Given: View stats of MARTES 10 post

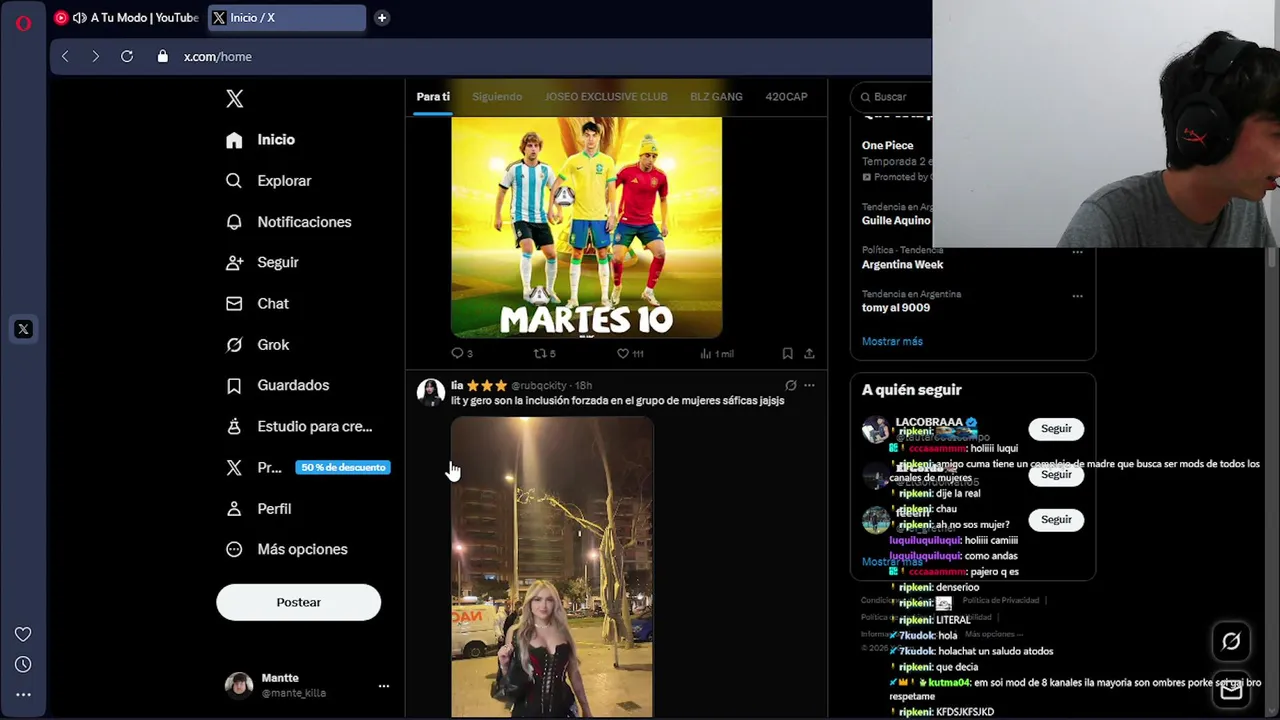Looking at the screenshot, I should [717, 353].
